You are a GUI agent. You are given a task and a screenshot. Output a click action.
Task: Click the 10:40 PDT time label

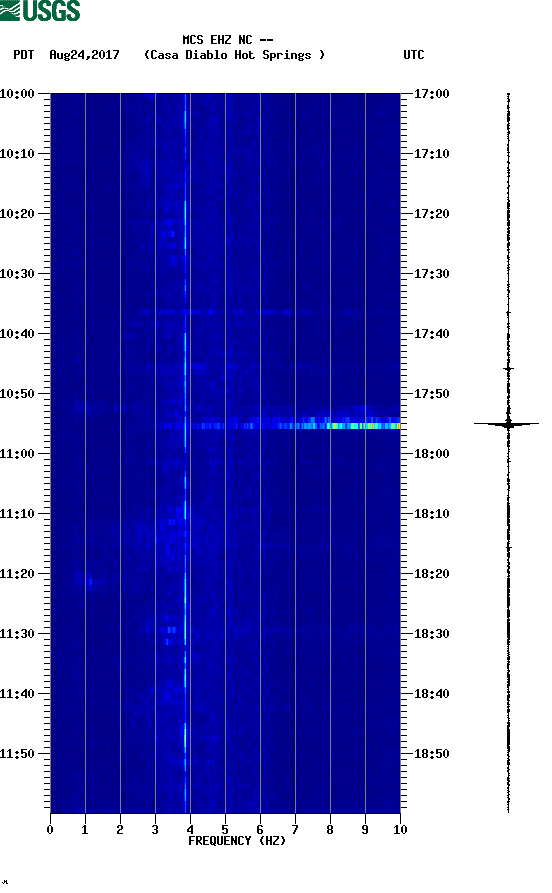[17, 334]
